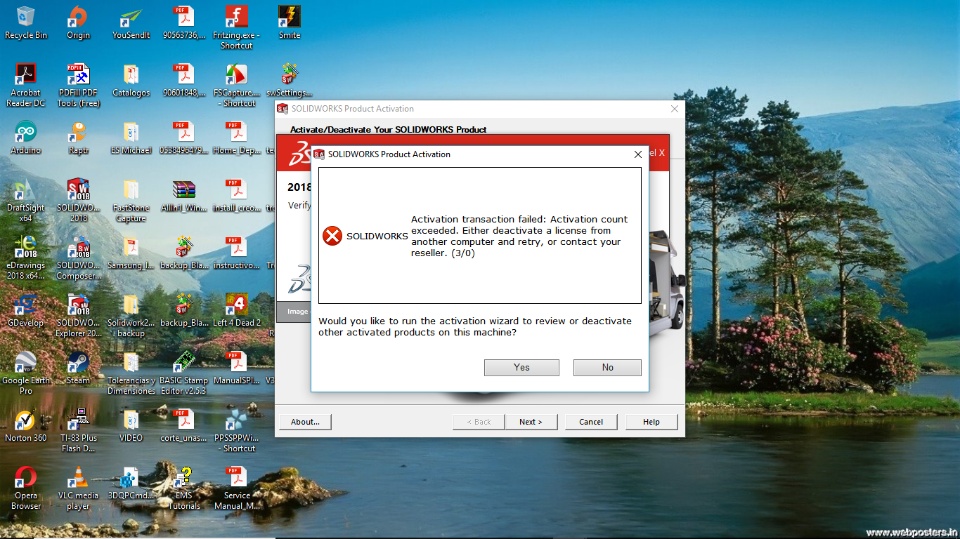Open the EMS Tutorials help icon

pyautogui.click(x=184, y=488)
